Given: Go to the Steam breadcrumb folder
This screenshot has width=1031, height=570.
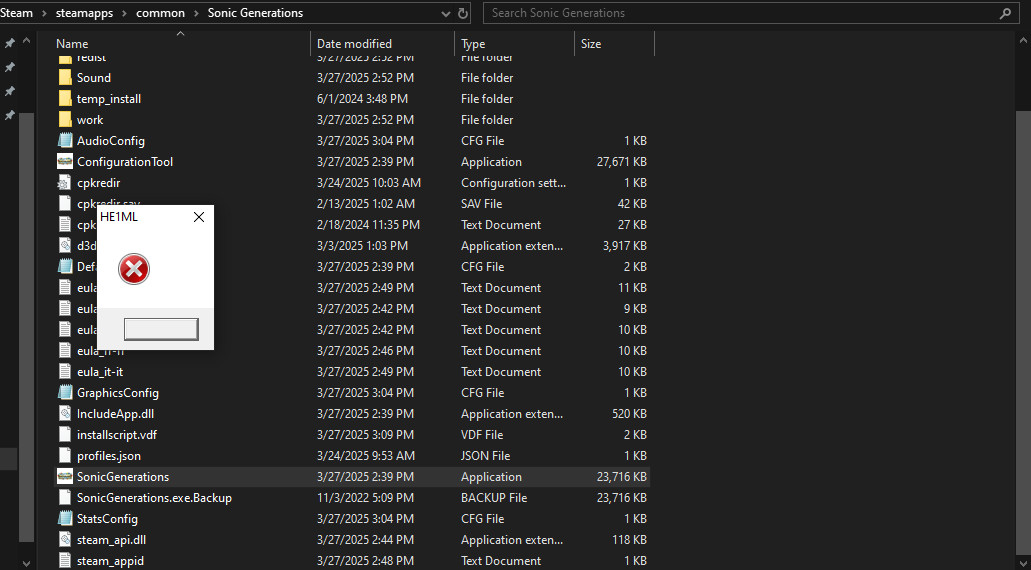Looking at the screenshot, I should point(16,13).
